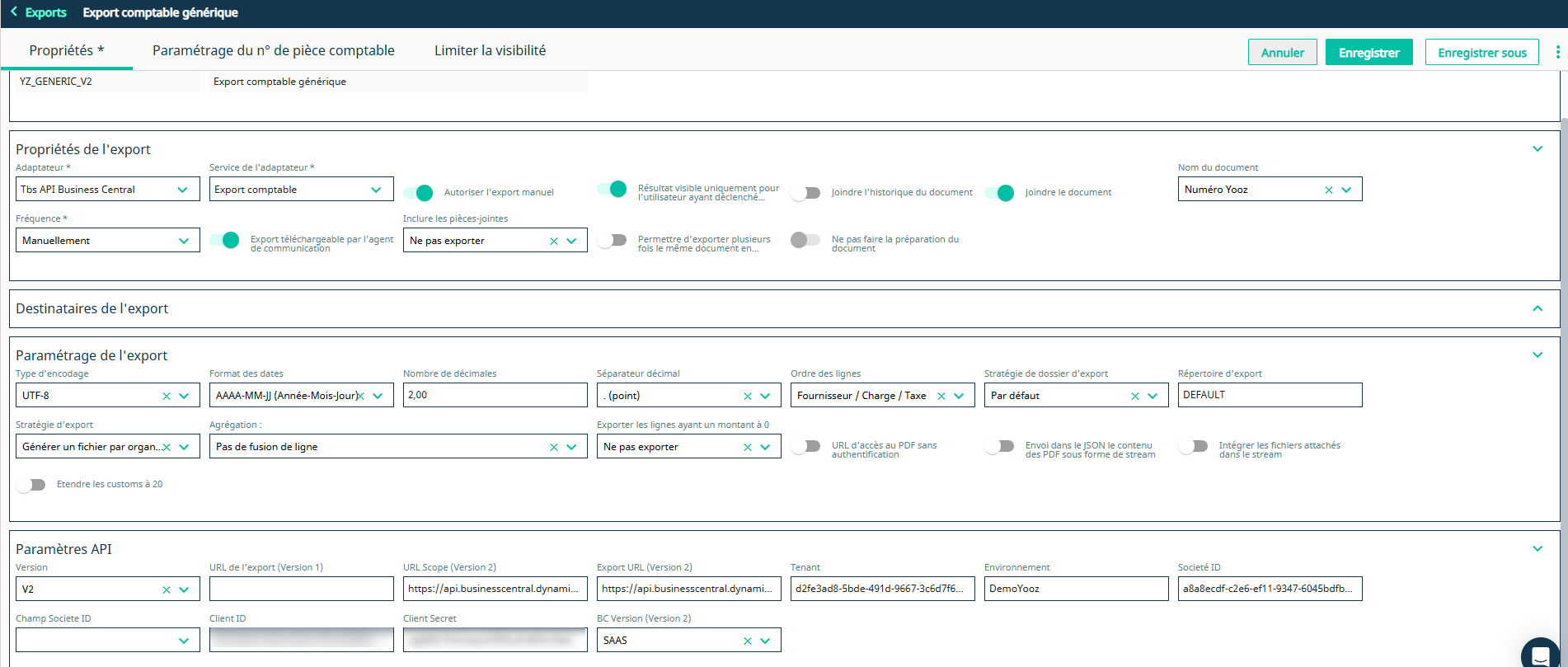Clear the Séparateur décimal selection

coord(748,396)
